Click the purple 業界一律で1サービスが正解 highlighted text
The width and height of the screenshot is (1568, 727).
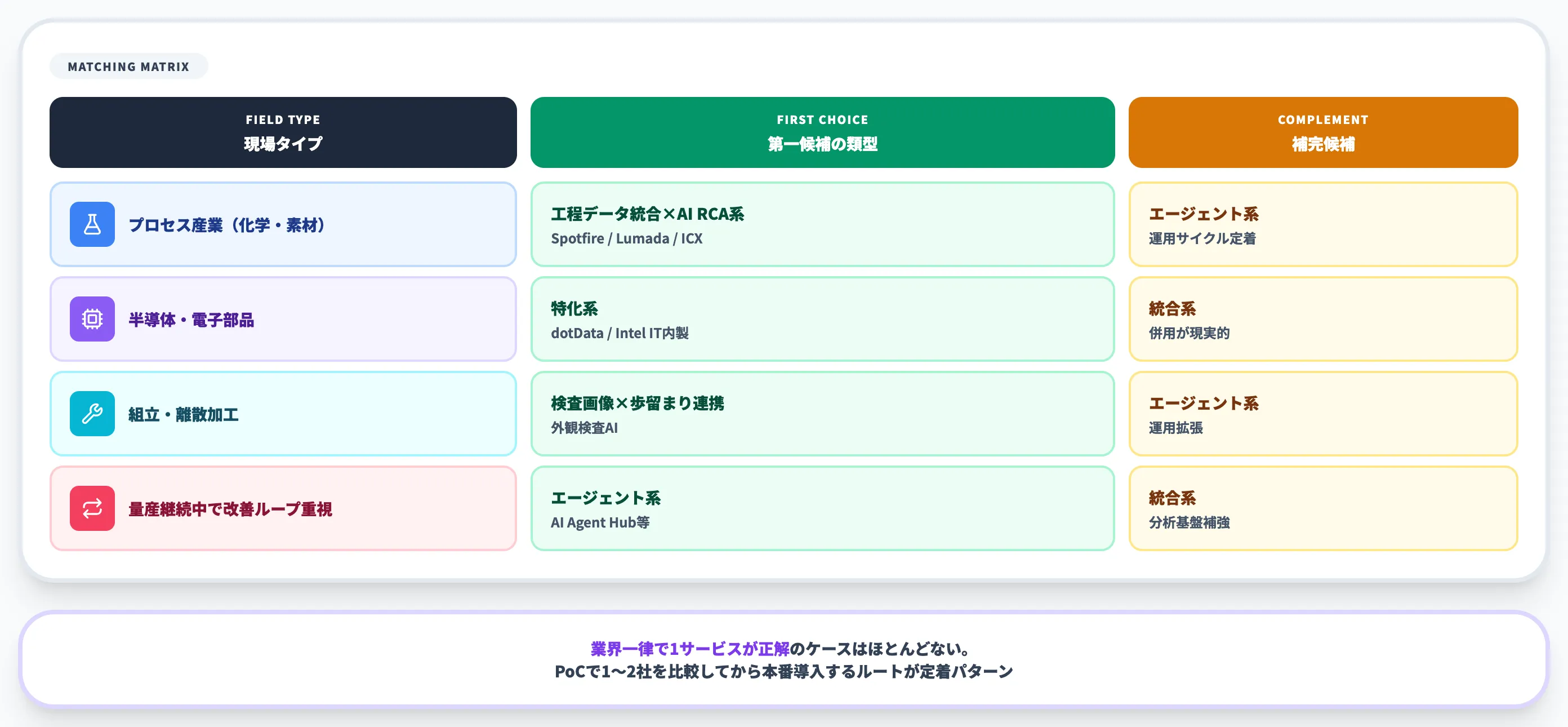point(689,649)
